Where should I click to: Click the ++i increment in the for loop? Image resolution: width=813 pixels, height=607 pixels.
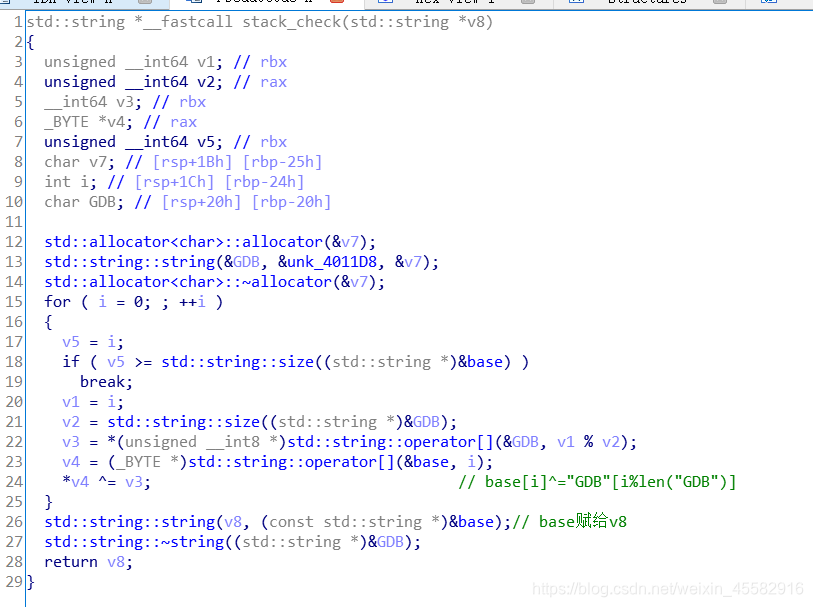tap(192, 302)
